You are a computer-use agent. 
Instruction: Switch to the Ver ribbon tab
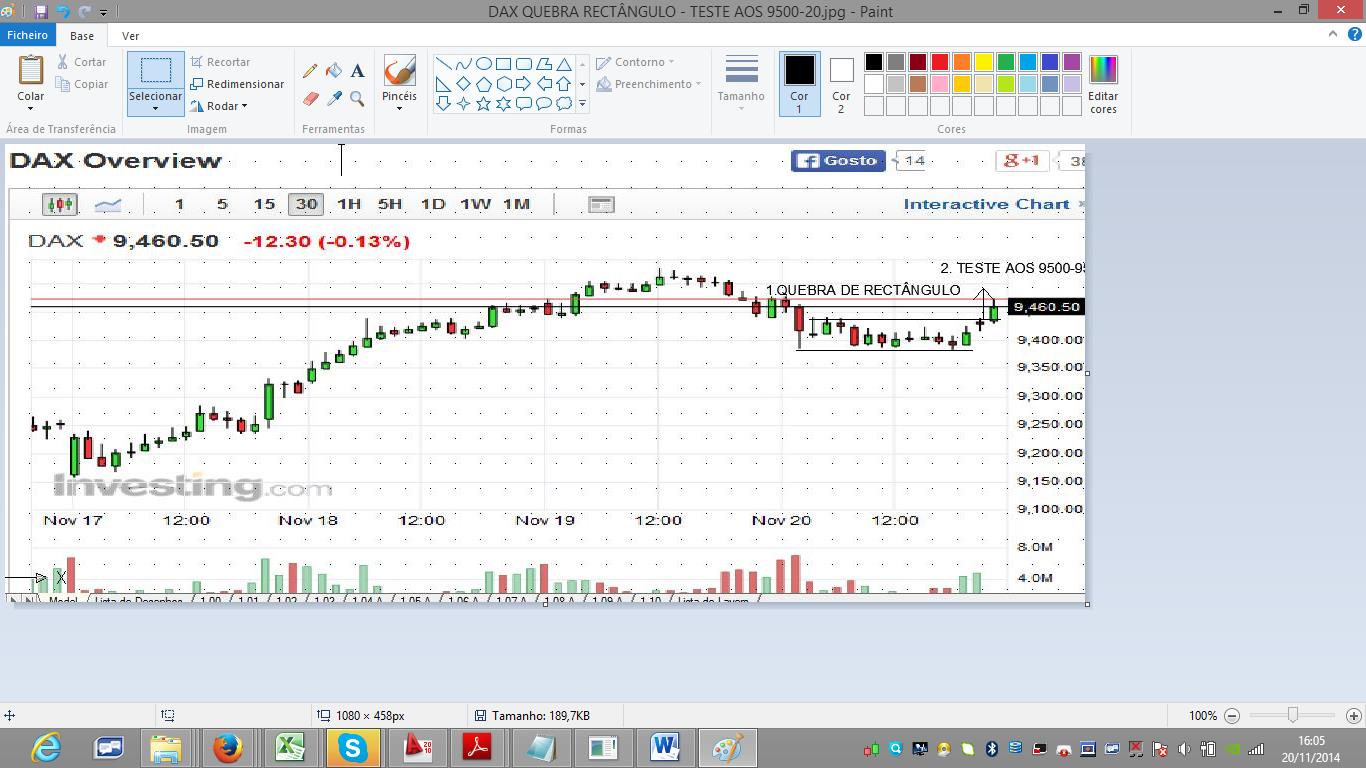pyautogui.click(x=130, y=35)
